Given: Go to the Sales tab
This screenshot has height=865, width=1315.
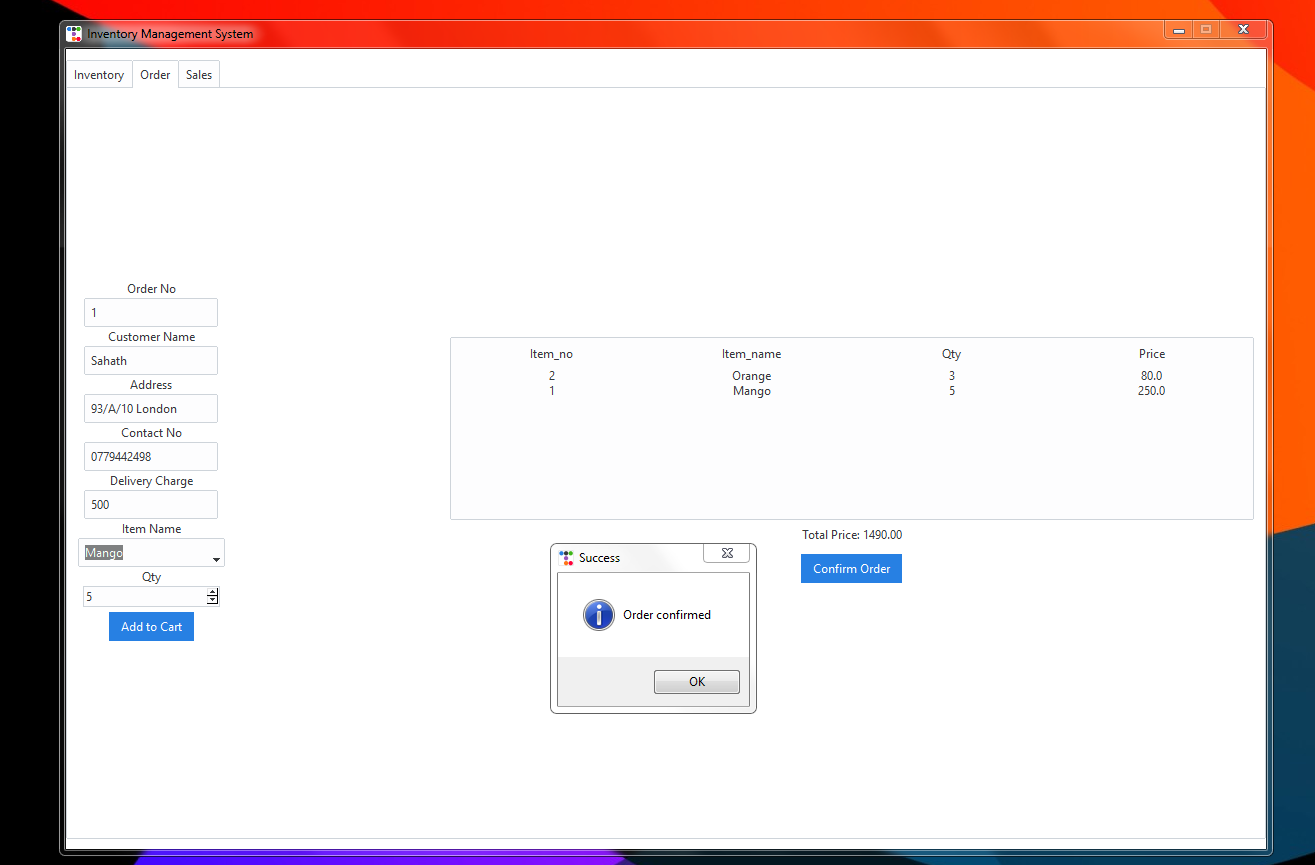Looking at the screenshot, I should pos(199,75).
